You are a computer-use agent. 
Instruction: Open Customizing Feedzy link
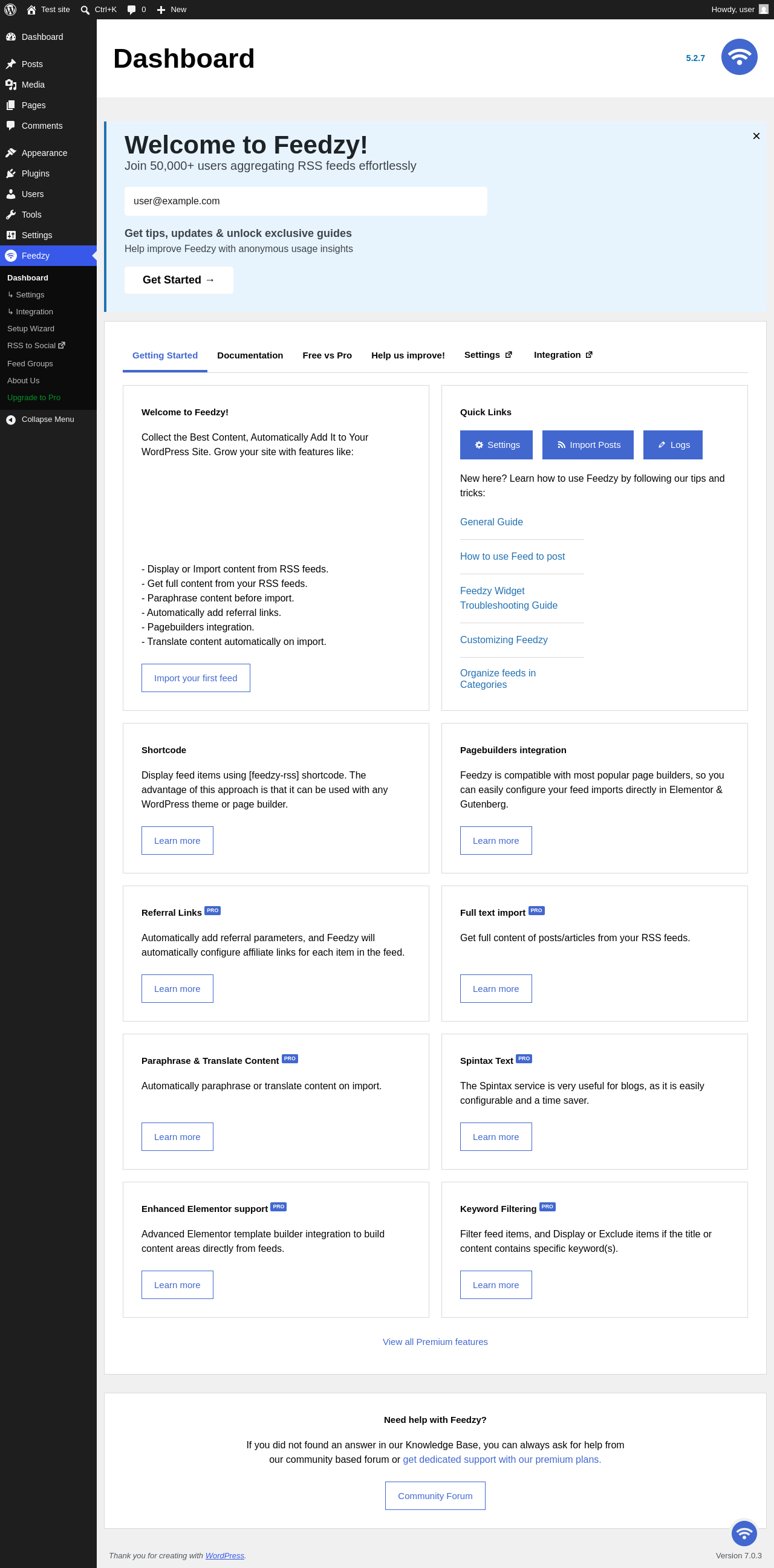coord(504,640)
